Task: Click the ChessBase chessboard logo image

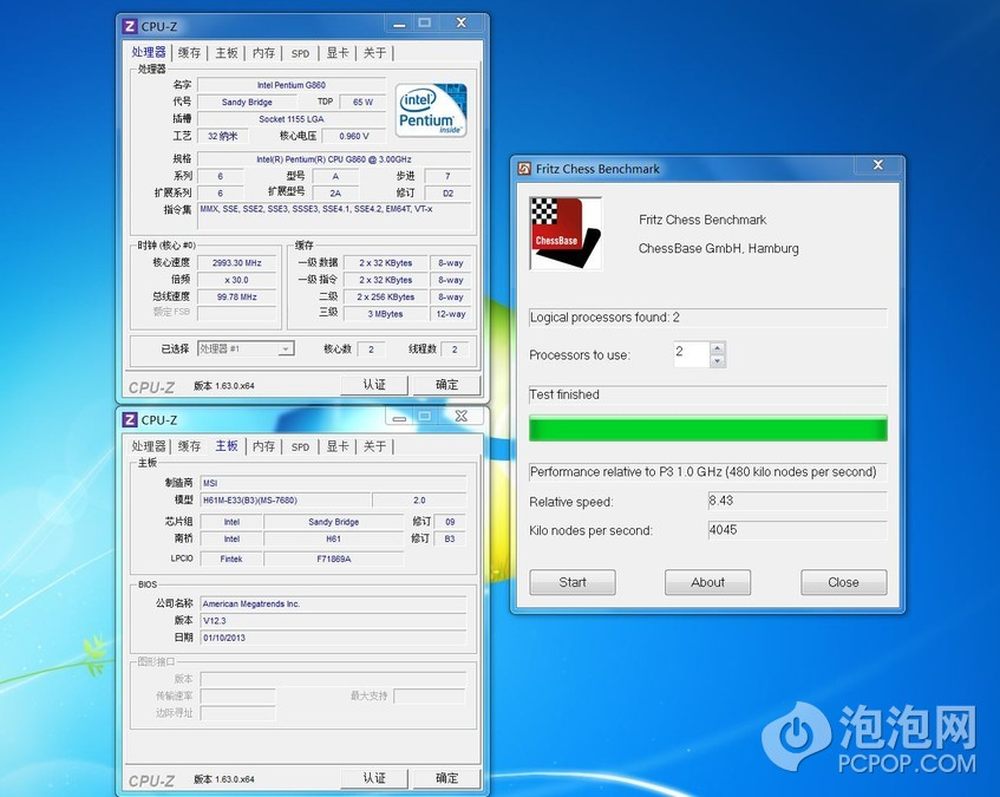Action: click(x=566, y=233)
